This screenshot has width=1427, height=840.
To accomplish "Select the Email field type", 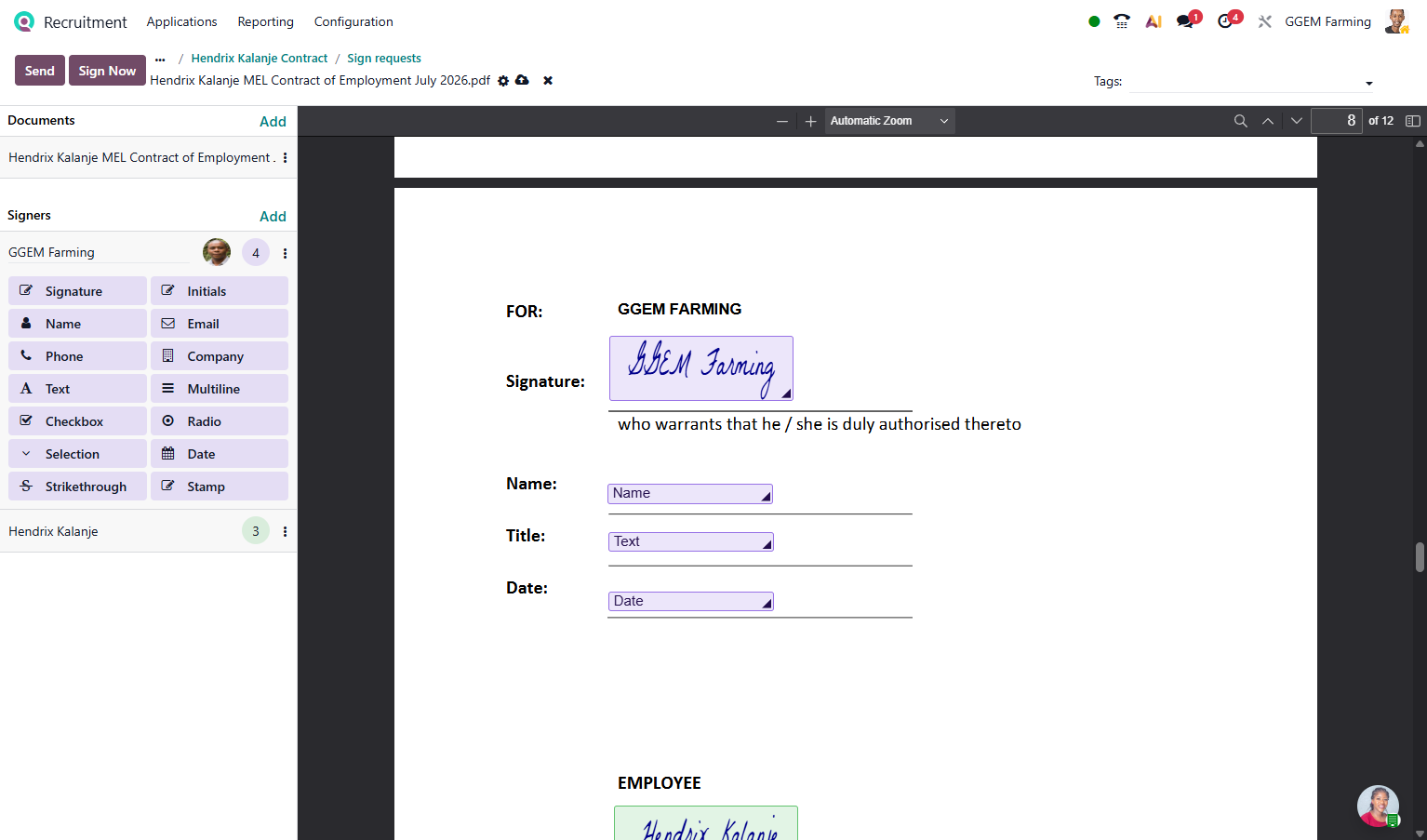I will [x=220, y=324].
